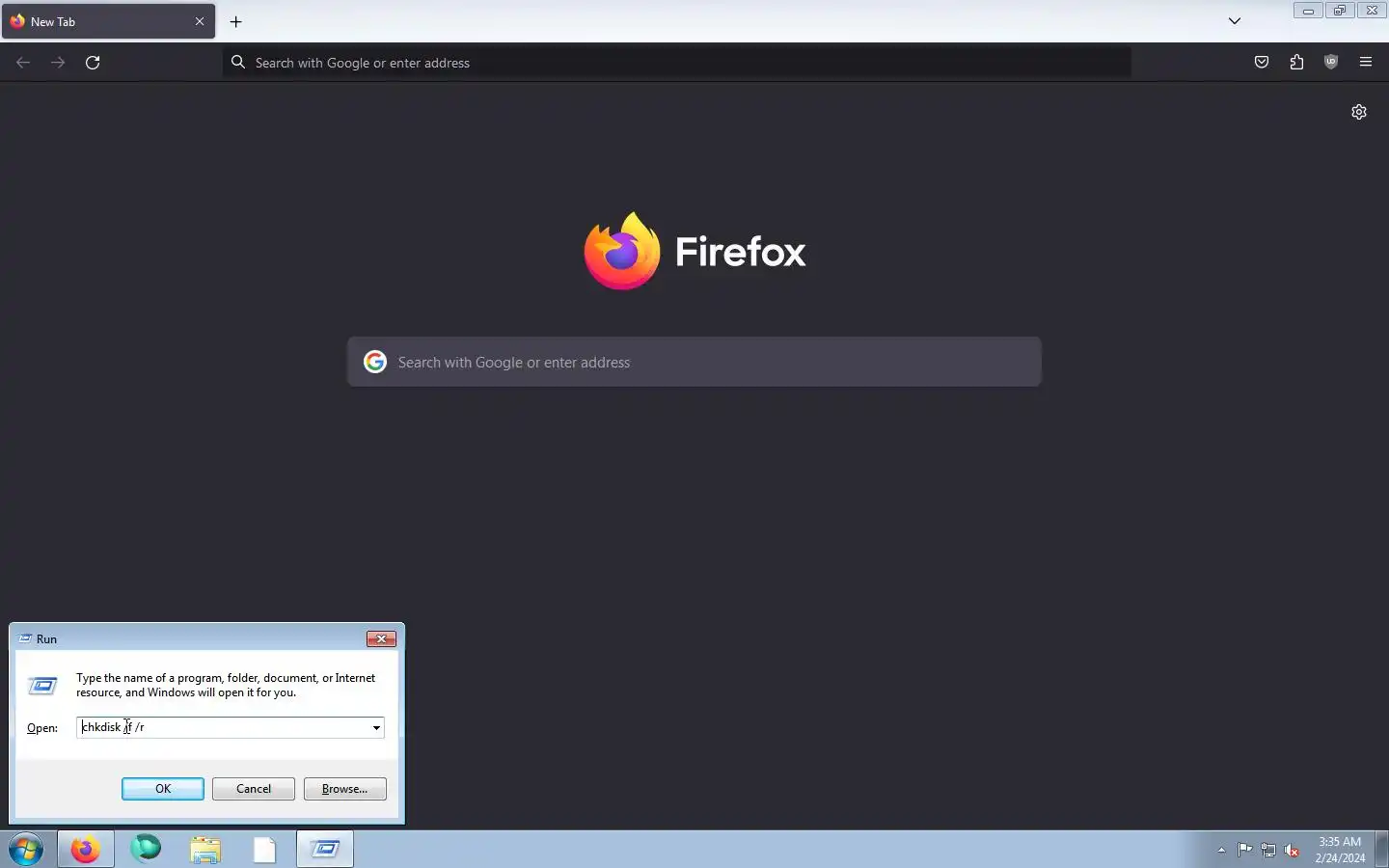Minimize the Firefox window
The image size is (1389, 868).
click(1308, 11)
